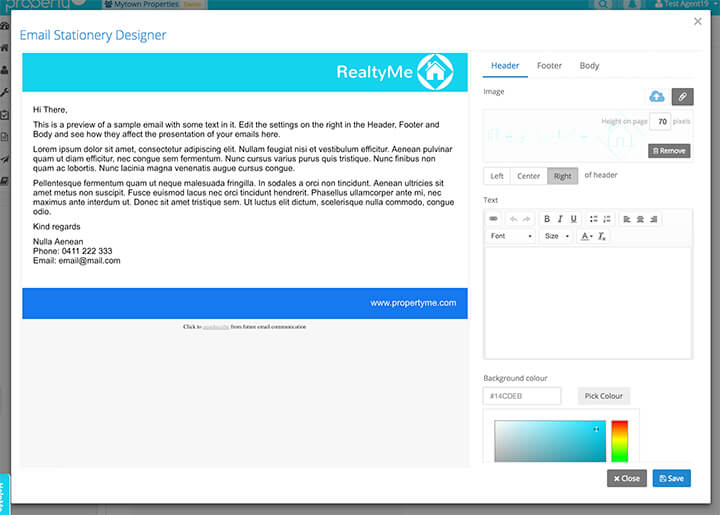Click the 'Phone: 0411 222 333' line
The height and width of the screenshot is (515, 720).
pyautogui.click(x=73, y=251)
